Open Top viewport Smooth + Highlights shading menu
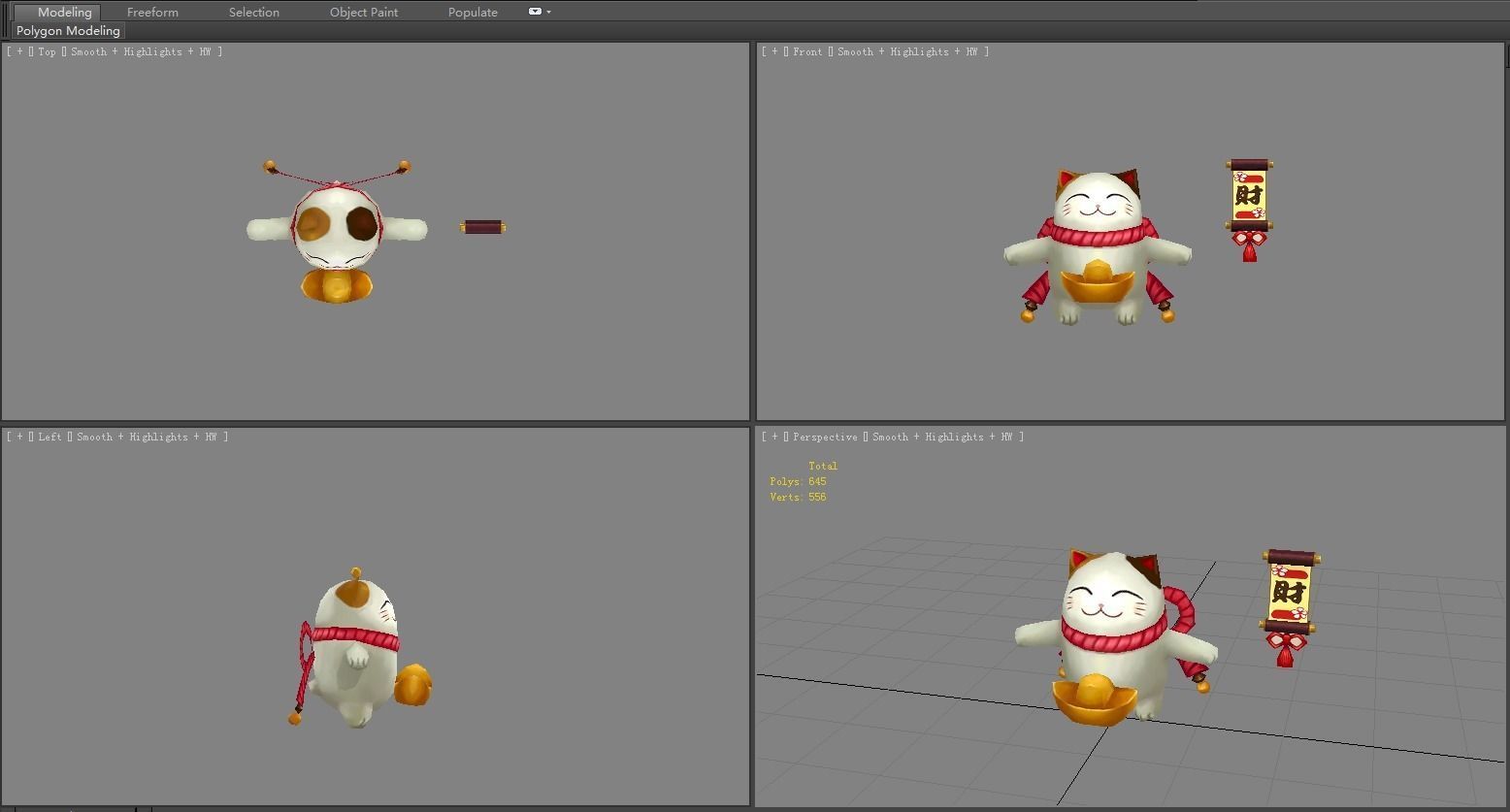 [x=141, y=51]
